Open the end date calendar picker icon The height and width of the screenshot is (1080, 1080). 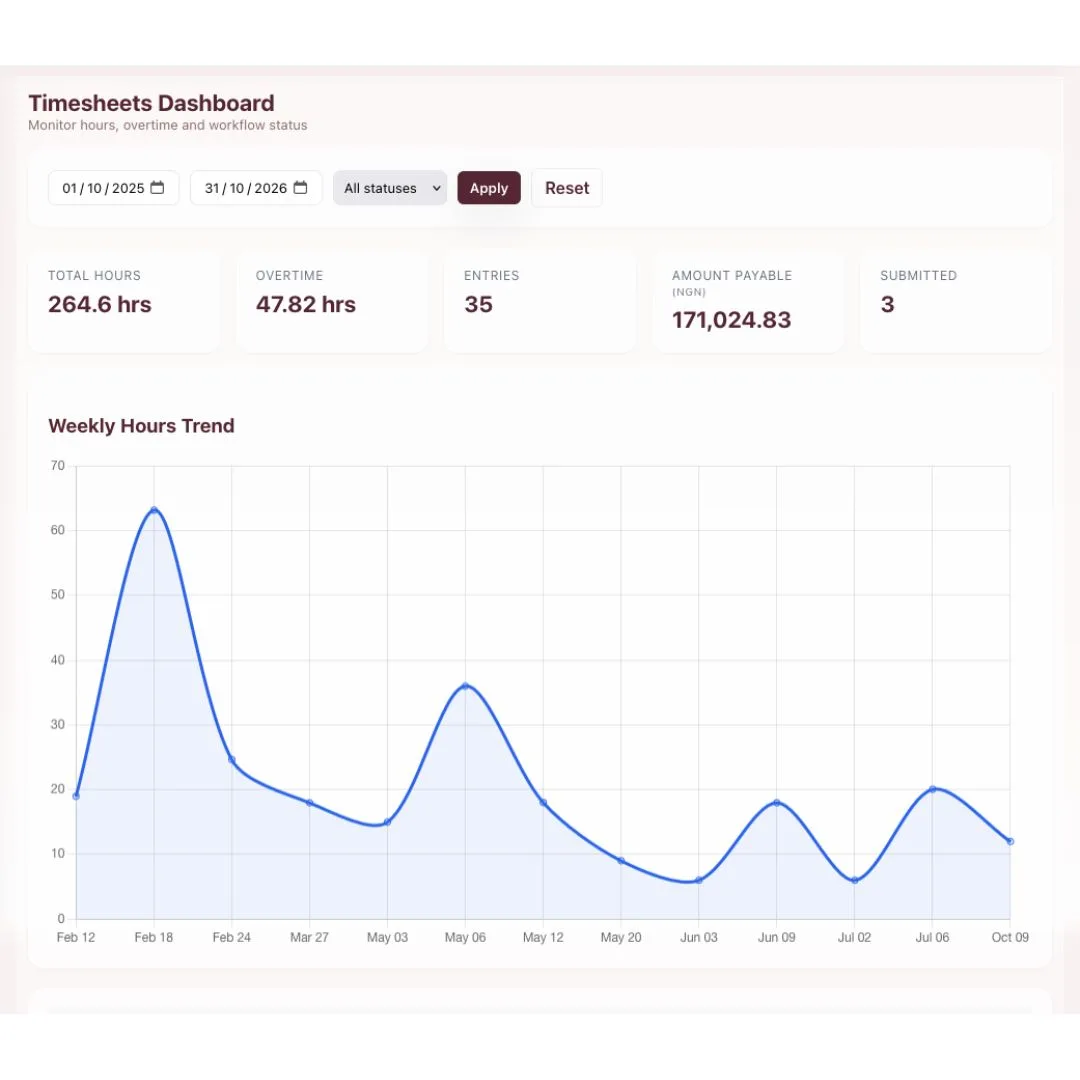(x=300, y=187)
